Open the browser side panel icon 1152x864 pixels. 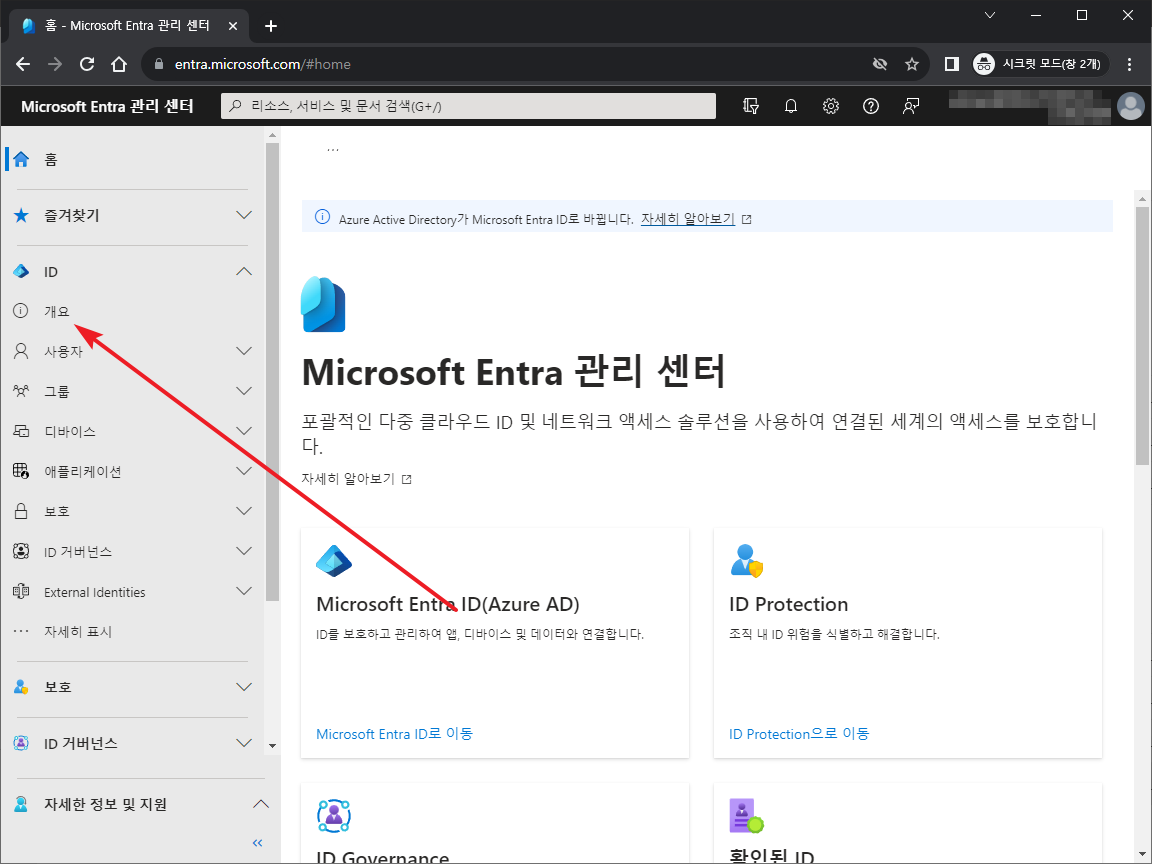point(951,65)
